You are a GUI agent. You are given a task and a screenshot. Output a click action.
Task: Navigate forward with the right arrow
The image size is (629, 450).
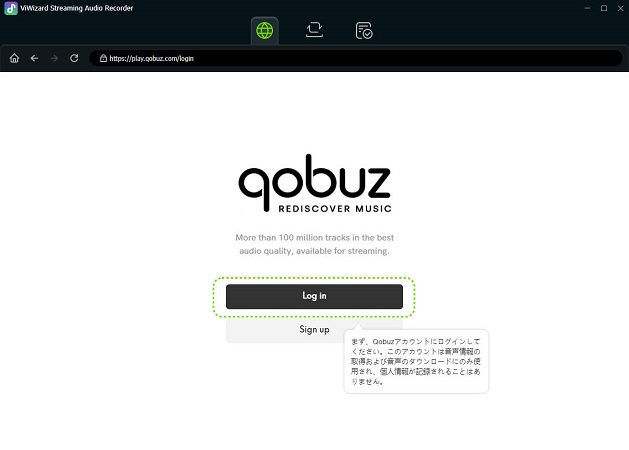coord(54,58)
